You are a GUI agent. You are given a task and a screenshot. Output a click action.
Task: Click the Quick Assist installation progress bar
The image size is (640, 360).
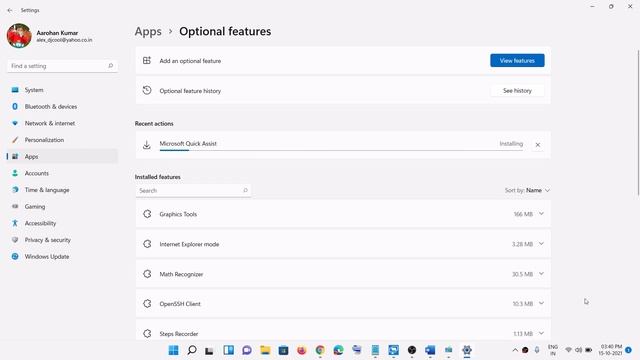pos(341,150)
